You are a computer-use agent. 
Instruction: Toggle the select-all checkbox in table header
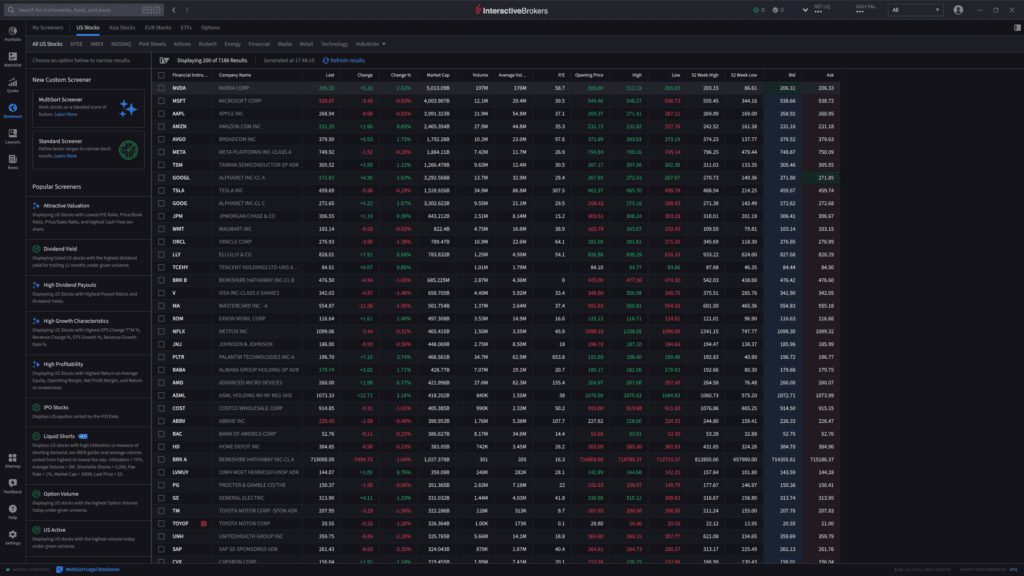(x=161, y=75)
